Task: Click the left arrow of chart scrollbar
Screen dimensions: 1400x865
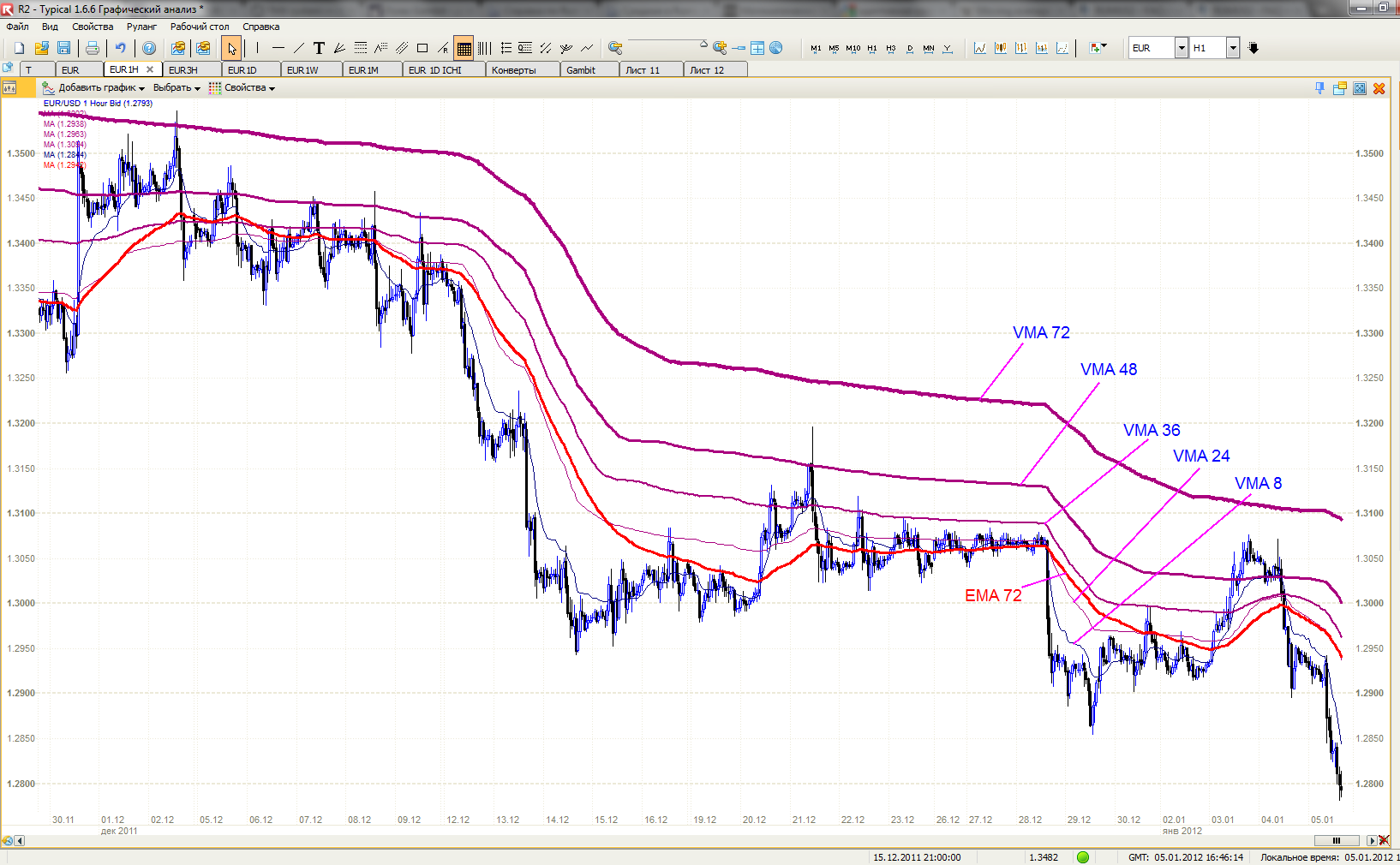Action: [x=19, y=841]
